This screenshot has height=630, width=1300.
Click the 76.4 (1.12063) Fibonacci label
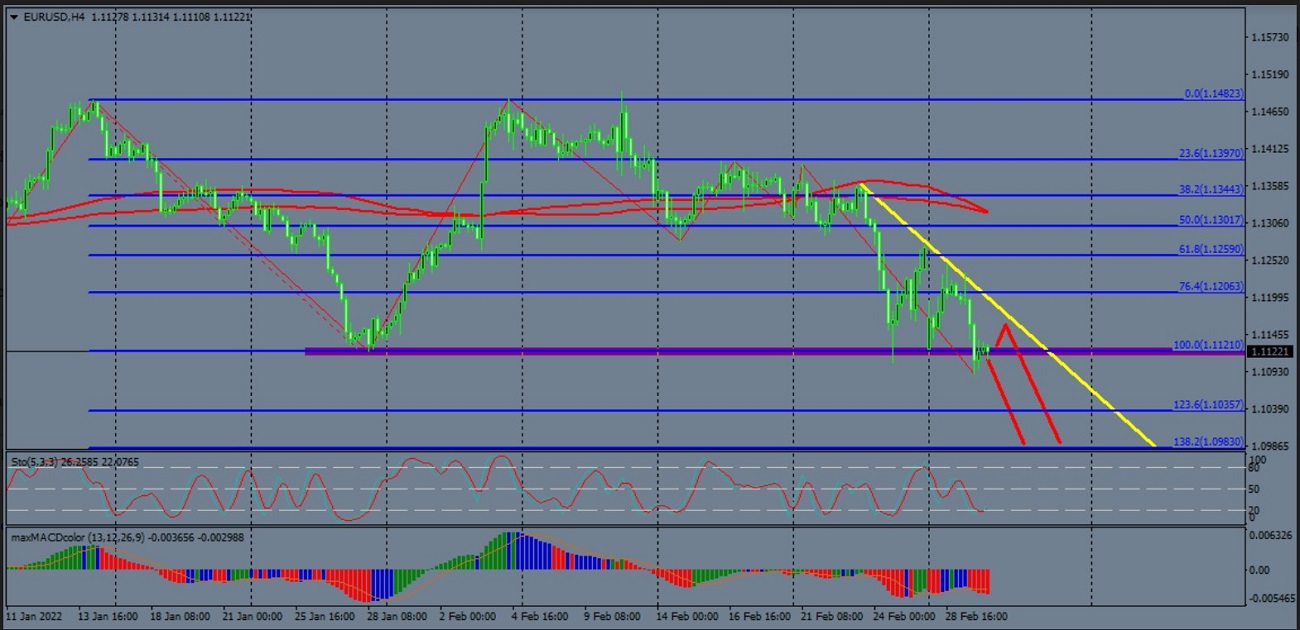pos(1211,286)
